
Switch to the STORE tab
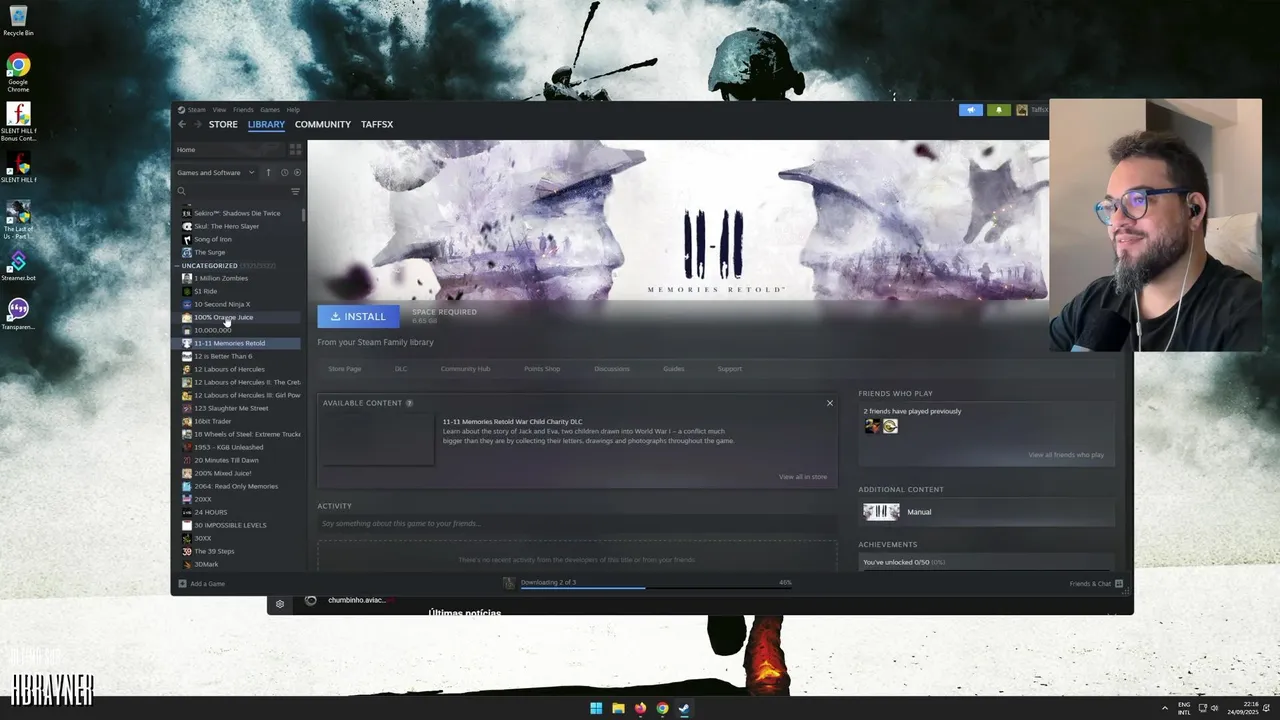(223, 124)
